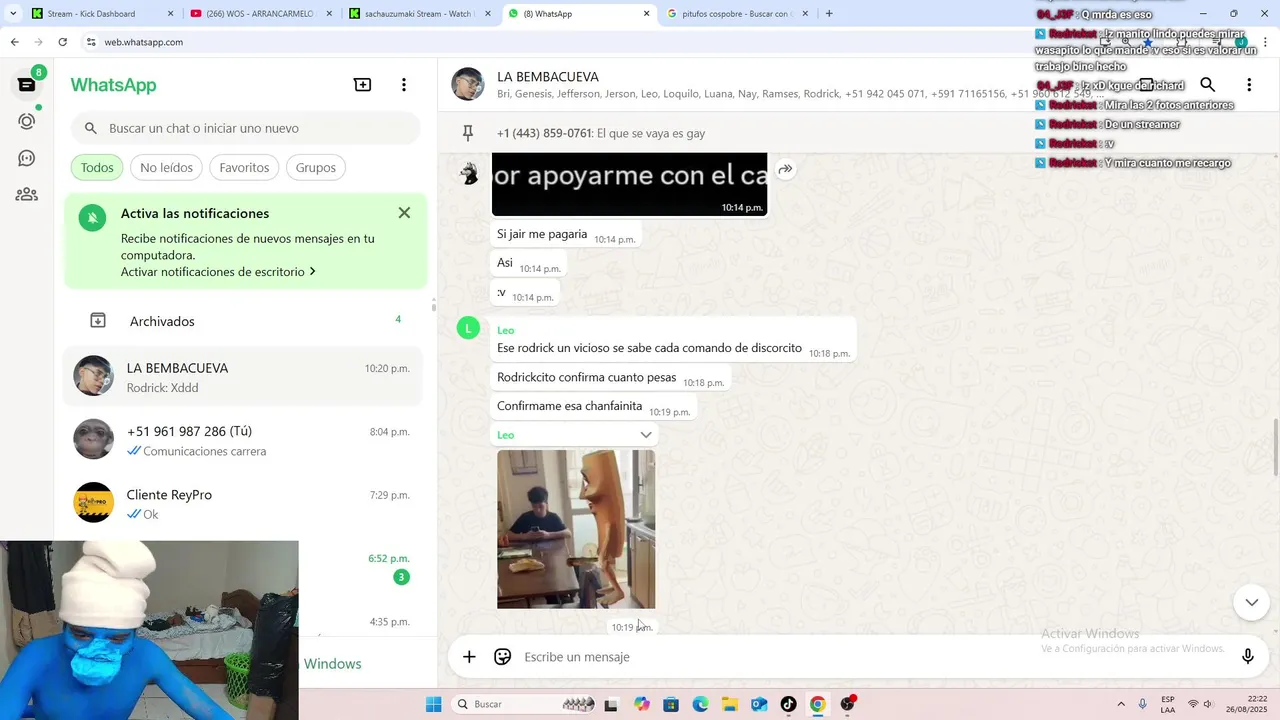Forward the video message with arrow icon
The height and width of the screenshot is (720, 1280).
(786, 169)
